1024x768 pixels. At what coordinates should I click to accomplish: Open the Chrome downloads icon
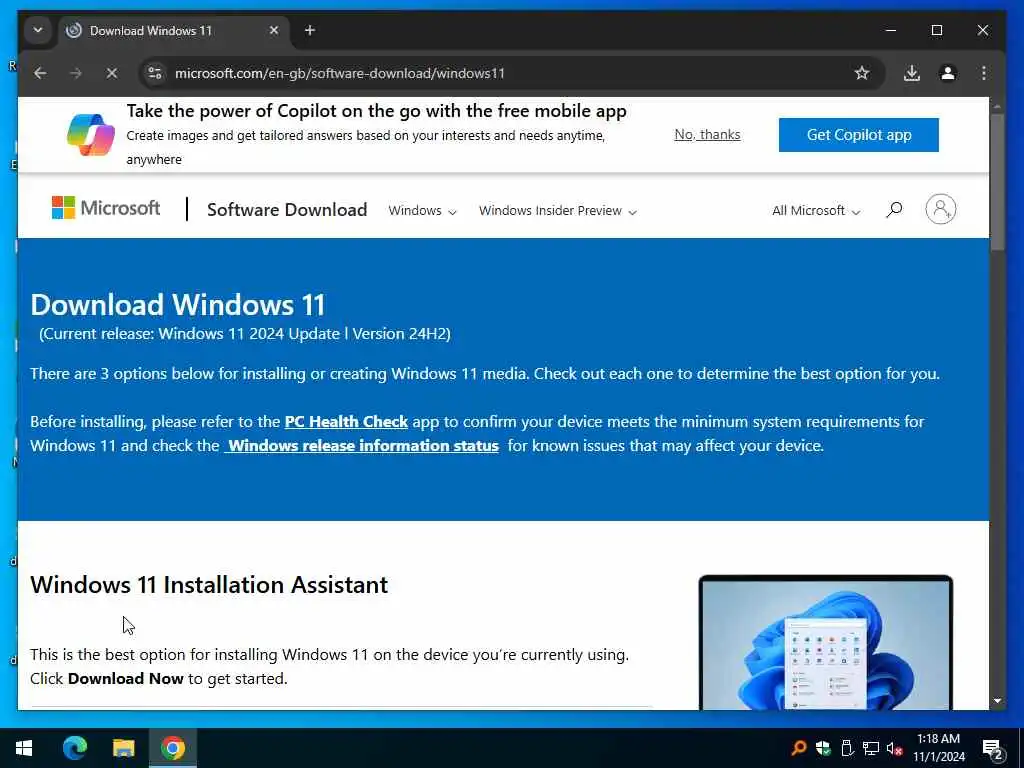912,73
